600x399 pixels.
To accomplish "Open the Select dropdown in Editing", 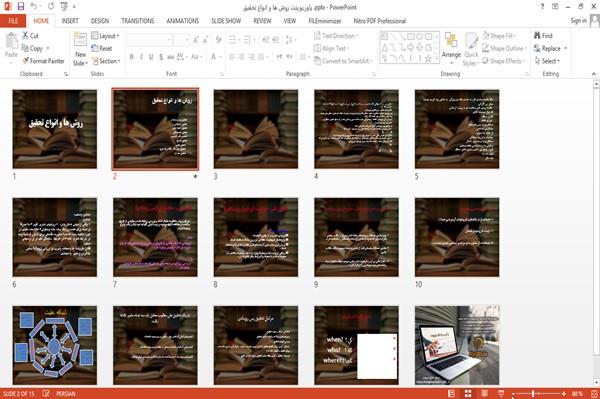I will pos(547,61).
